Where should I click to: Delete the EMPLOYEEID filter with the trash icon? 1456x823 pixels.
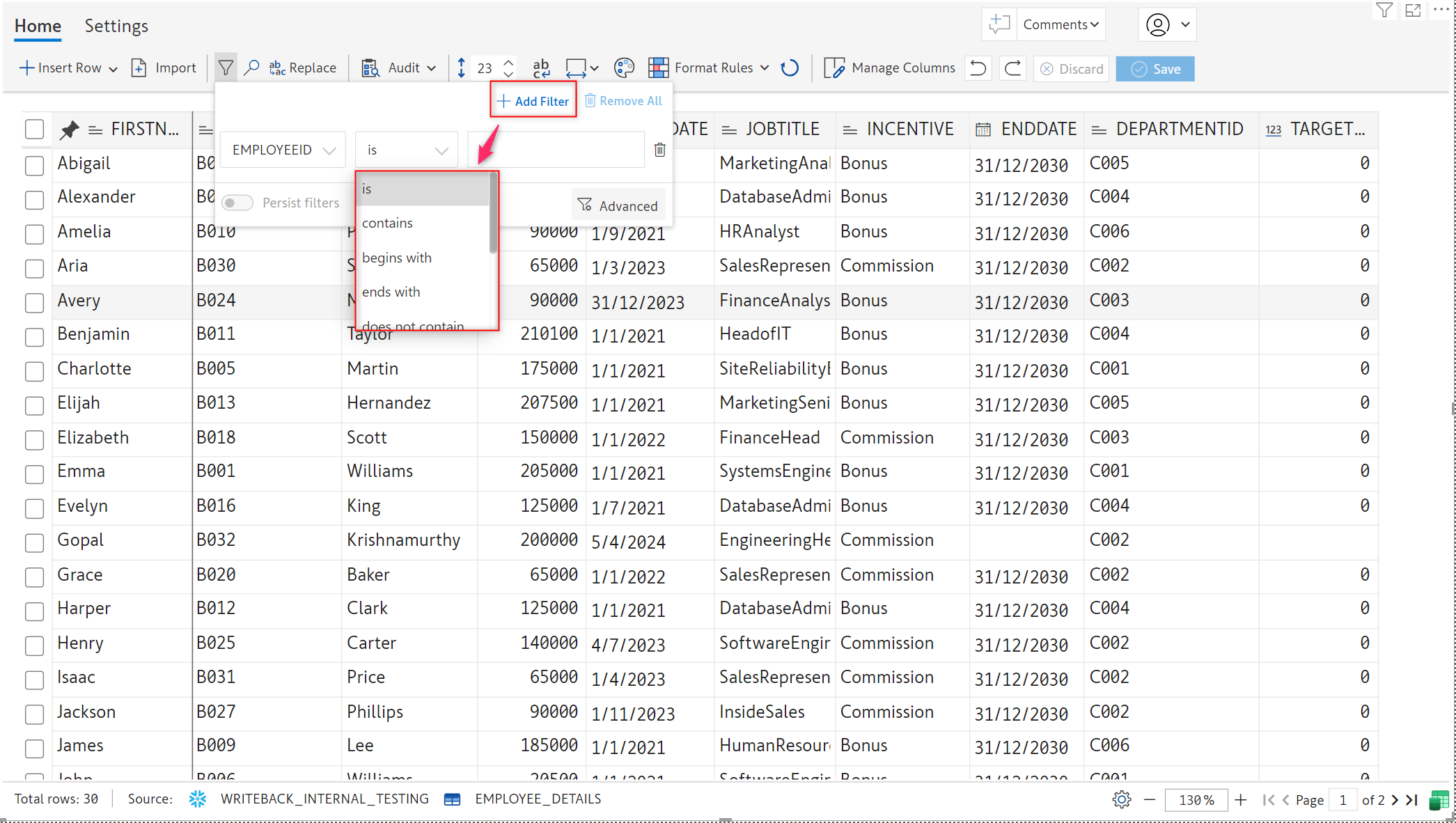659,150
